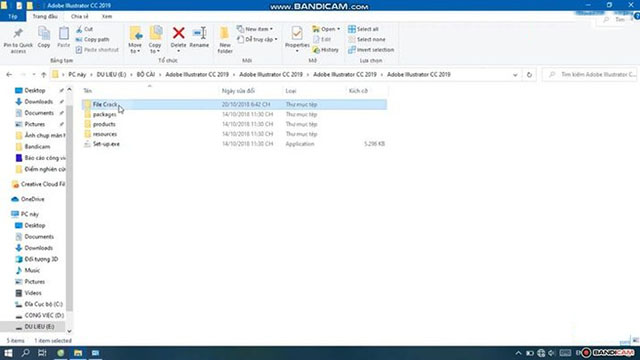Click the red Delete icon
This screenshot has height=360, width=640.
click(x=178, y=33)
